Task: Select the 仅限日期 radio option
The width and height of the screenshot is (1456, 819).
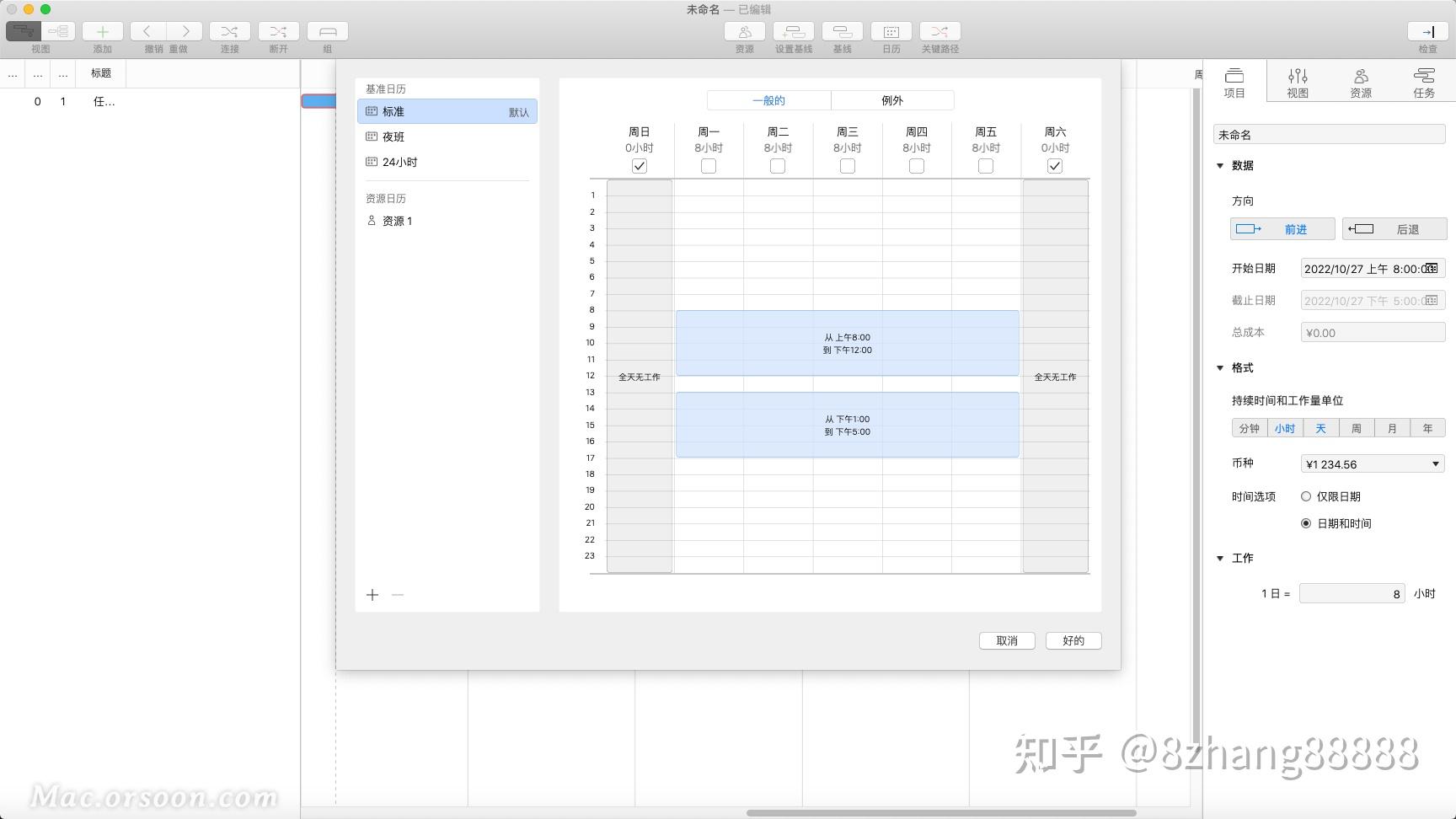Action: click(1306, 496)
